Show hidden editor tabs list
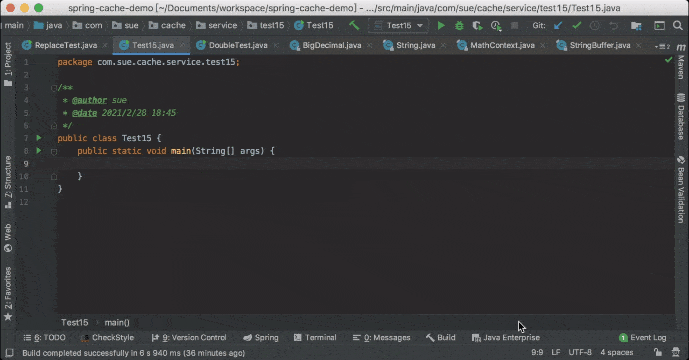689x360 pixels. point(662,46)
